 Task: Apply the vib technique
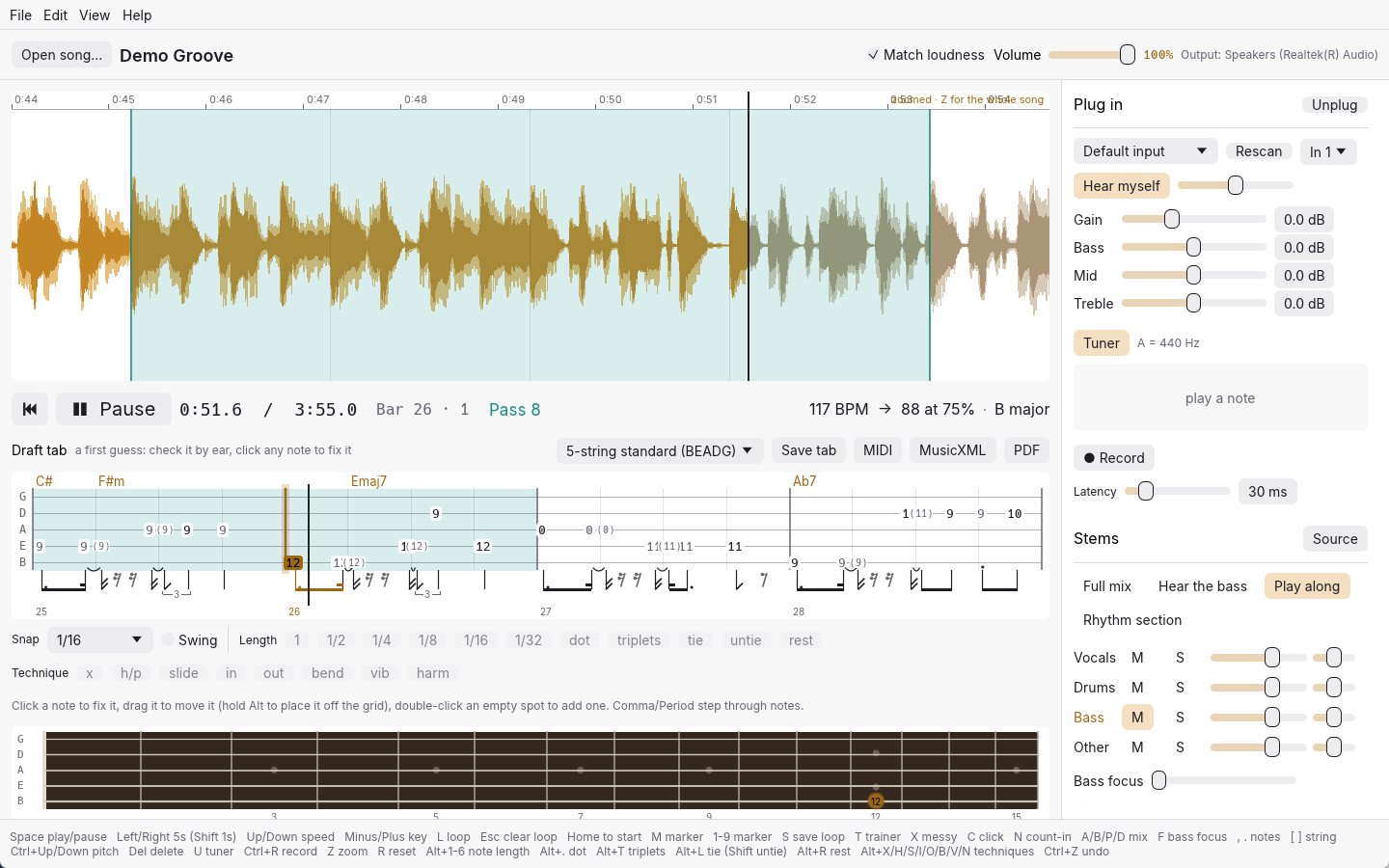(380, 673)
